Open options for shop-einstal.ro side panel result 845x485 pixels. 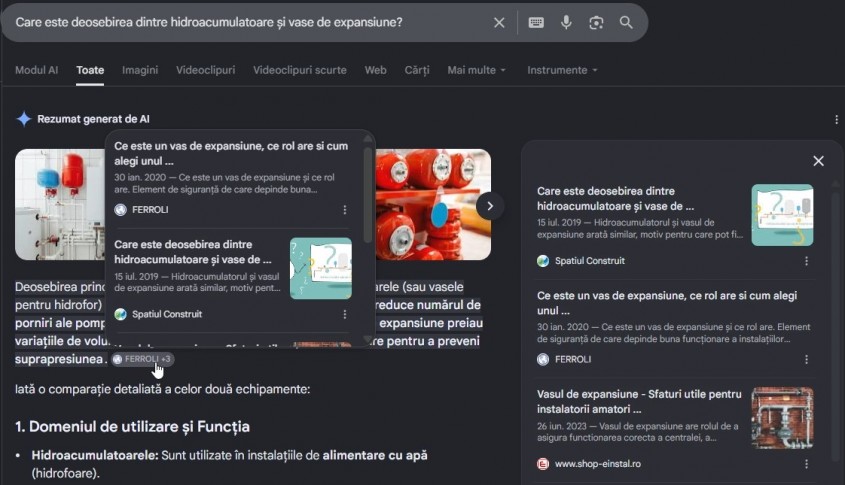point(806,464)
